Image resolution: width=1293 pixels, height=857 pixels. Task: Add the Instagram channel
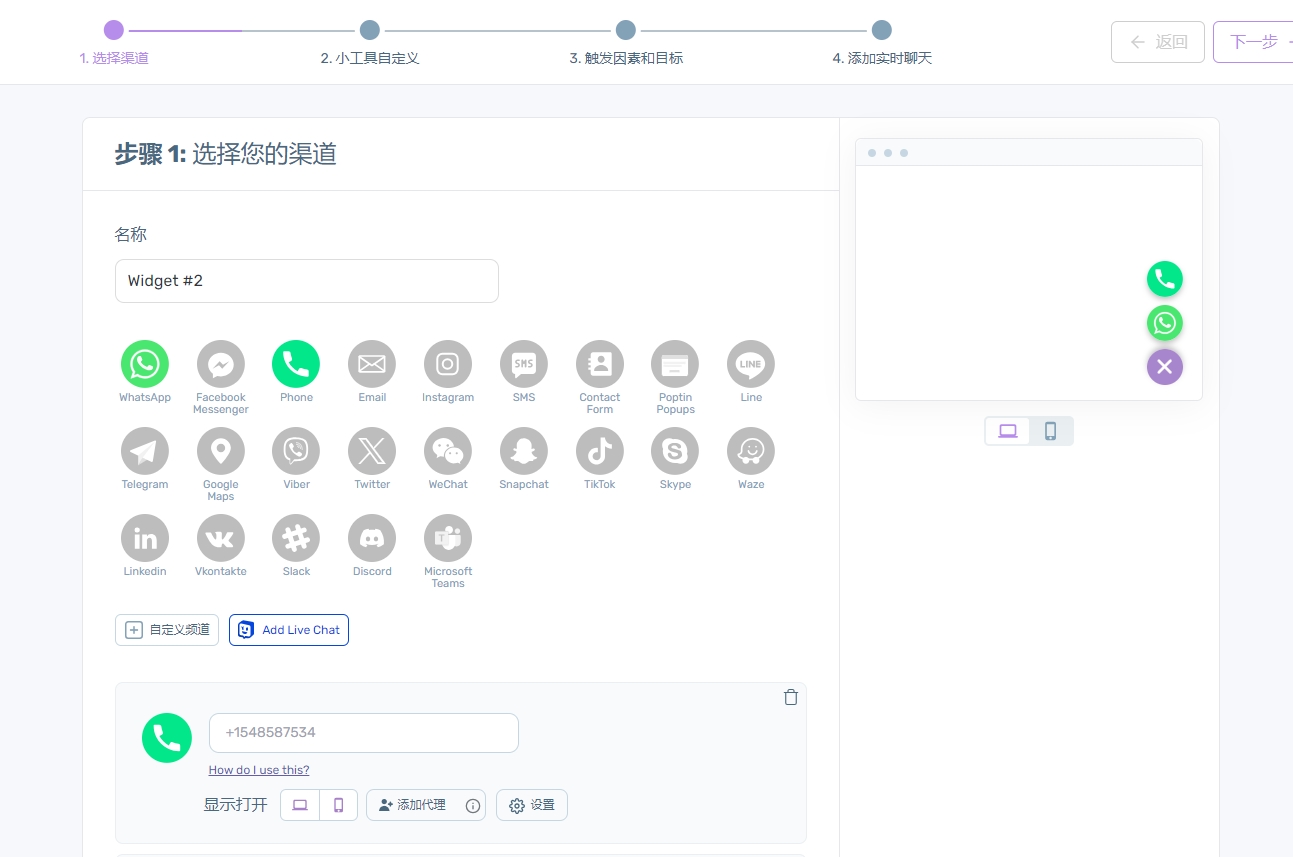[x=448, y=364]
